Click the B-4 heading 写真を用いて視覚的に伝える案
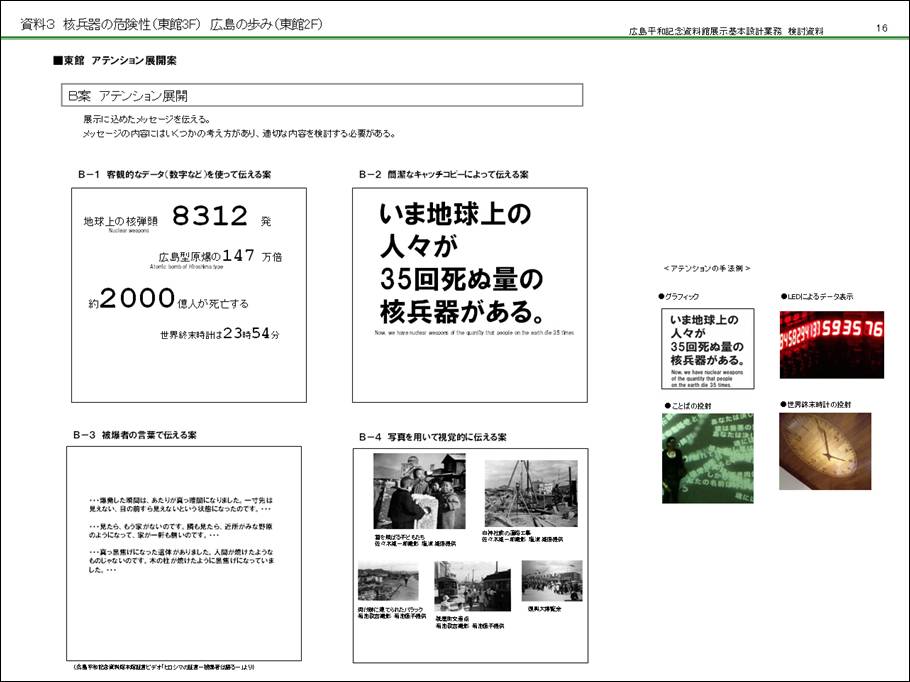Image resolution: width=910 pixels, height=682 pixels. 432,437
